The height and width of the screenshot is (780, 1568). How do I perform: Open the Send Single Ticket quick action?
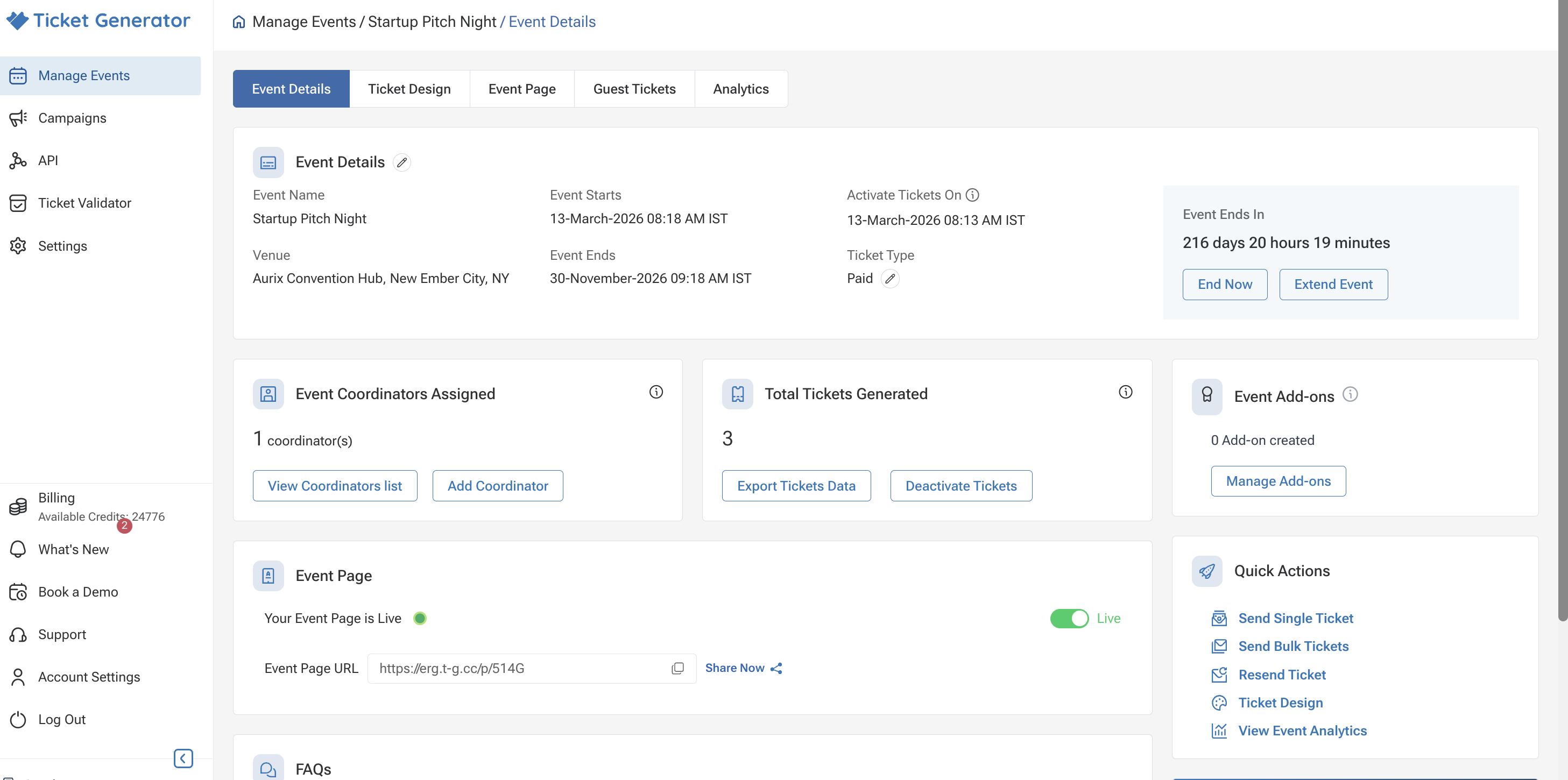(x=1295, y=618)
